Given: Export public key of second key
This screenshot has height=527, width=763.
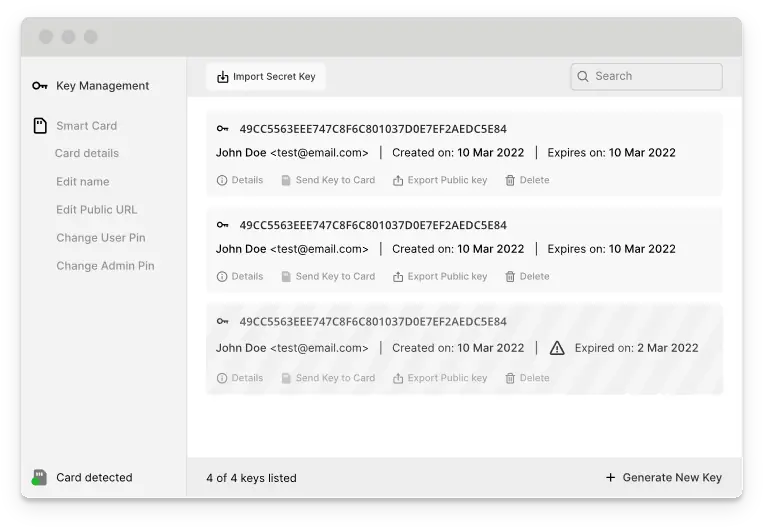Looking at the screenshot, I should click(440, 276).
